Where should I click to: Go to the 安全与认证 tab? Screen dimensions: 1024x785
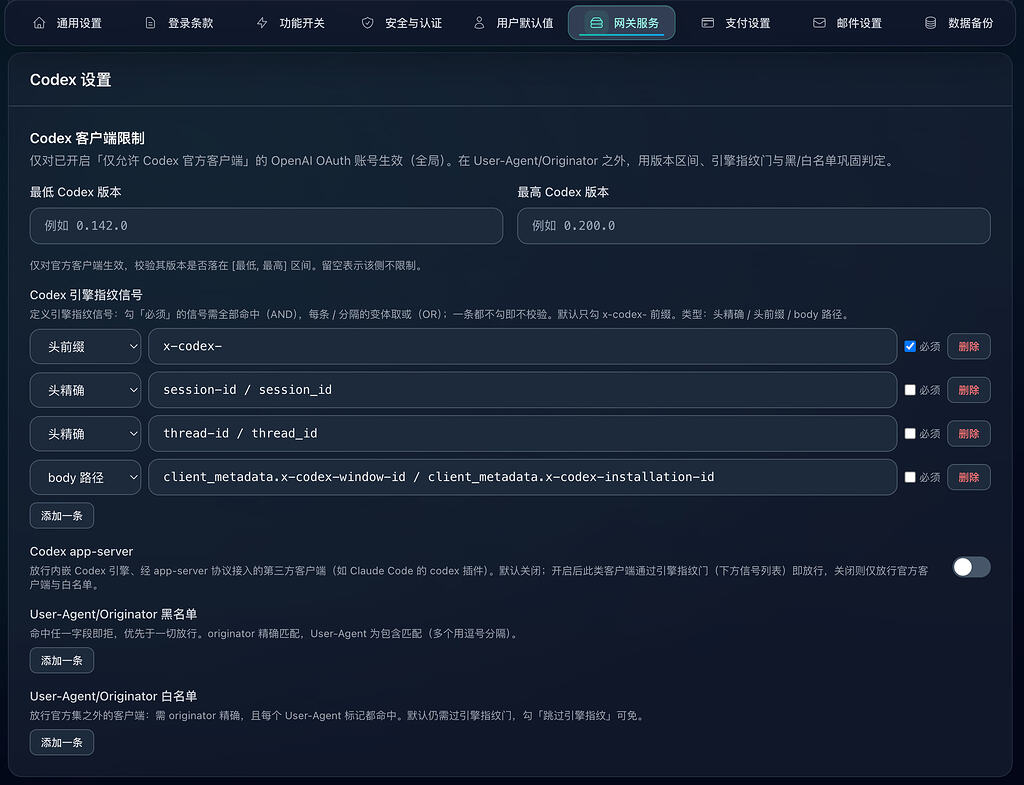(402, 23)
